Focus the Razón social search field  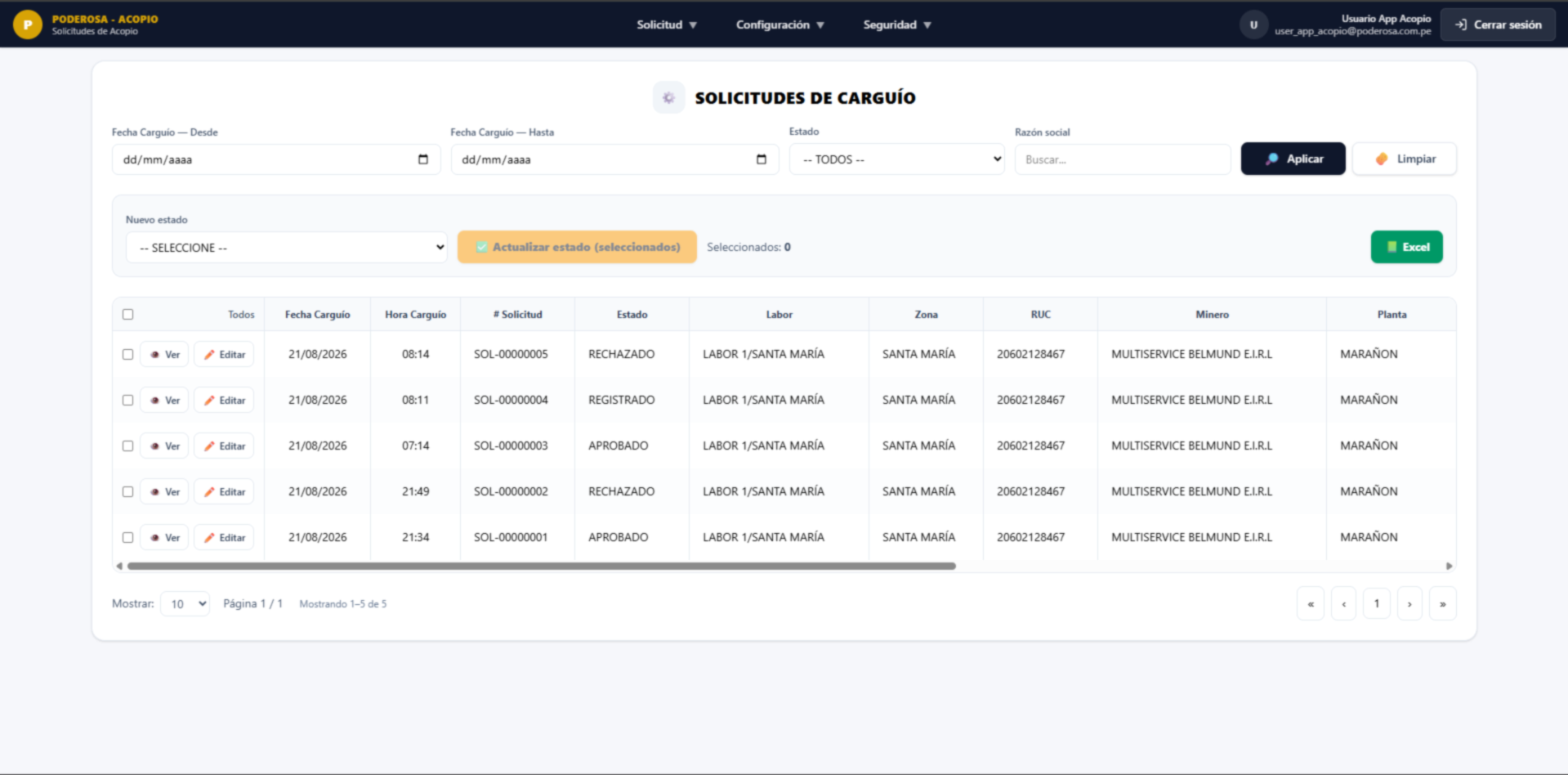click(x=1123, y=159)
